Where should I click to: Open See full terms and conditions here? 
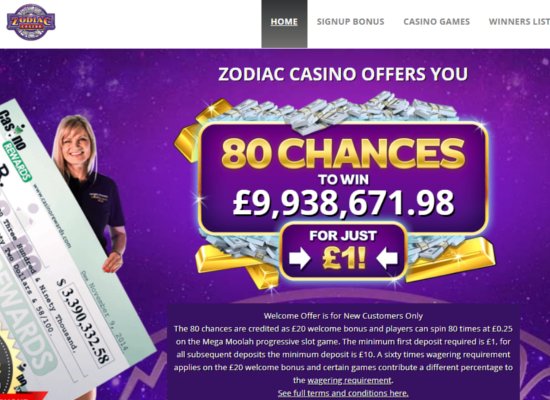click(343, 393)
